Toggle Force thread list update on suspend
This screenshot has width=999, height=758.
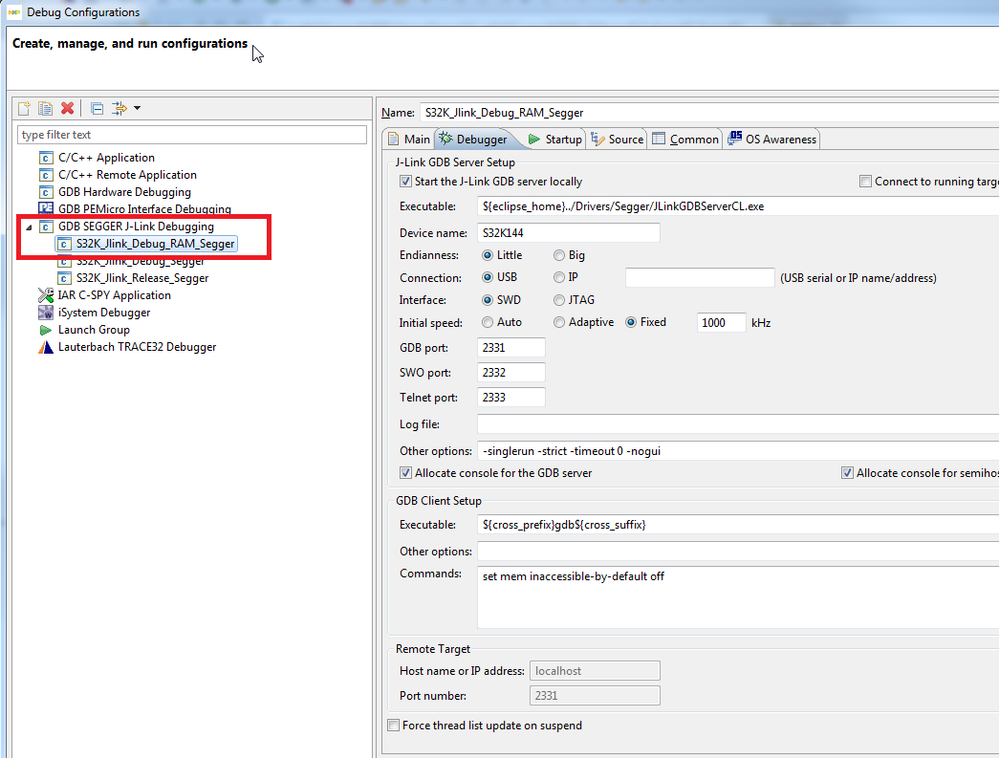click(x=394, y=726)
